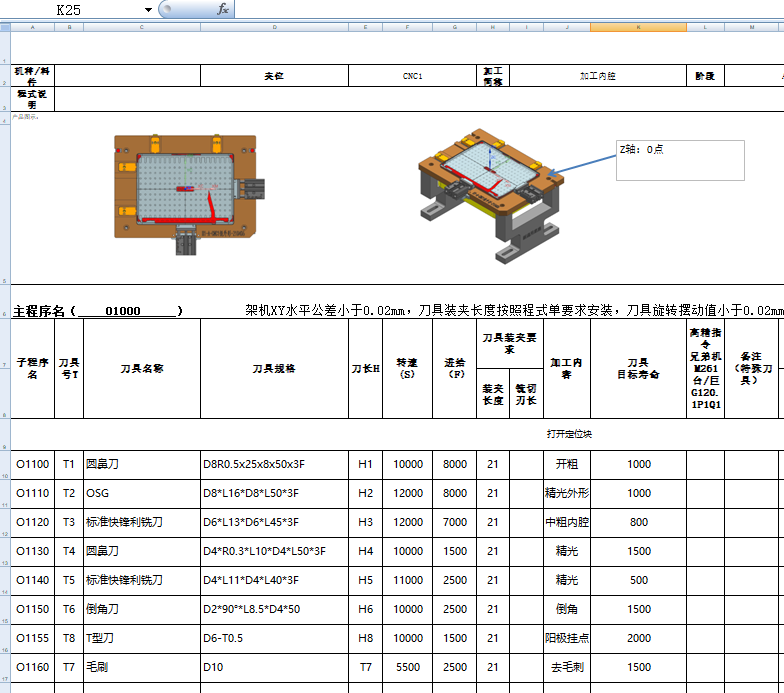Click the 精光外形 process cell
Screen dimensions: 784x693
(566, 494)
